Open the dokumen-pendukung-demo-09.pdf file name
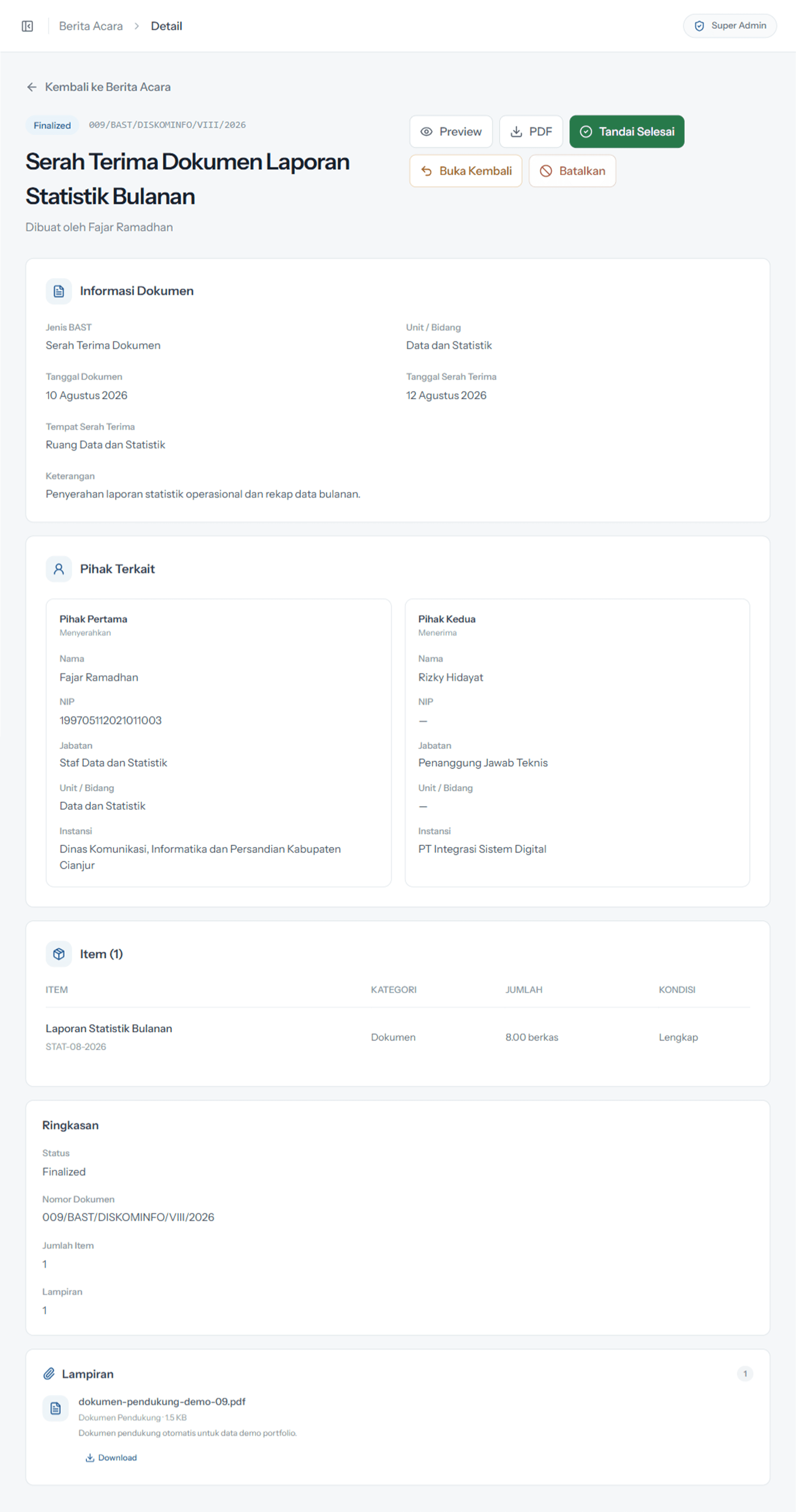The height and width of the screenshot is (1512, 796). click(x=162, y=1401)
